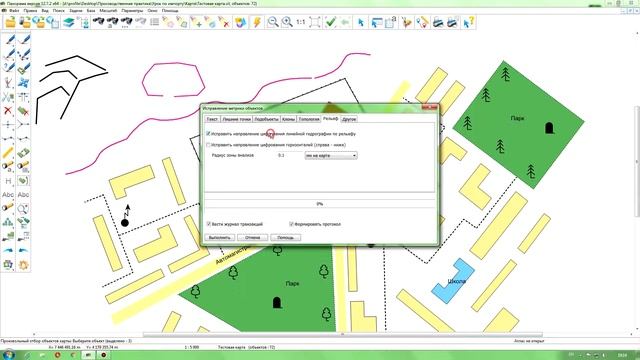Click the dialog's 'Помощь' button

click(285, 238)
